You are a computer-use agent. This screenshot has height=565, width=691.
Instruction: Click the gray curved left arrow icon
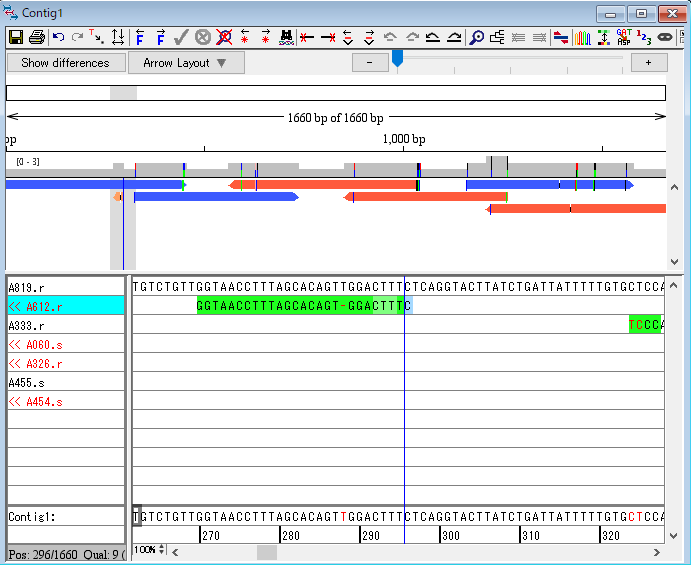(x=390, y=37)
